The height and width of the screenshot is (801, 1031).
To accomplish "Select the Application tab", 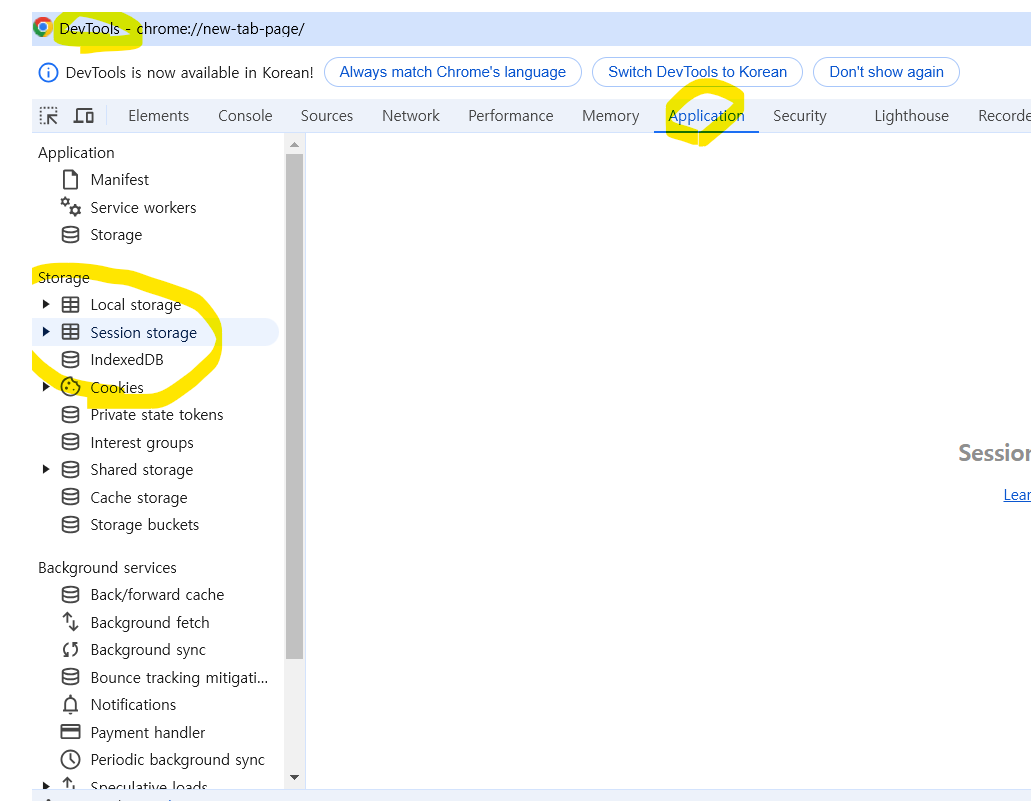I will click(x=706, y=116).
